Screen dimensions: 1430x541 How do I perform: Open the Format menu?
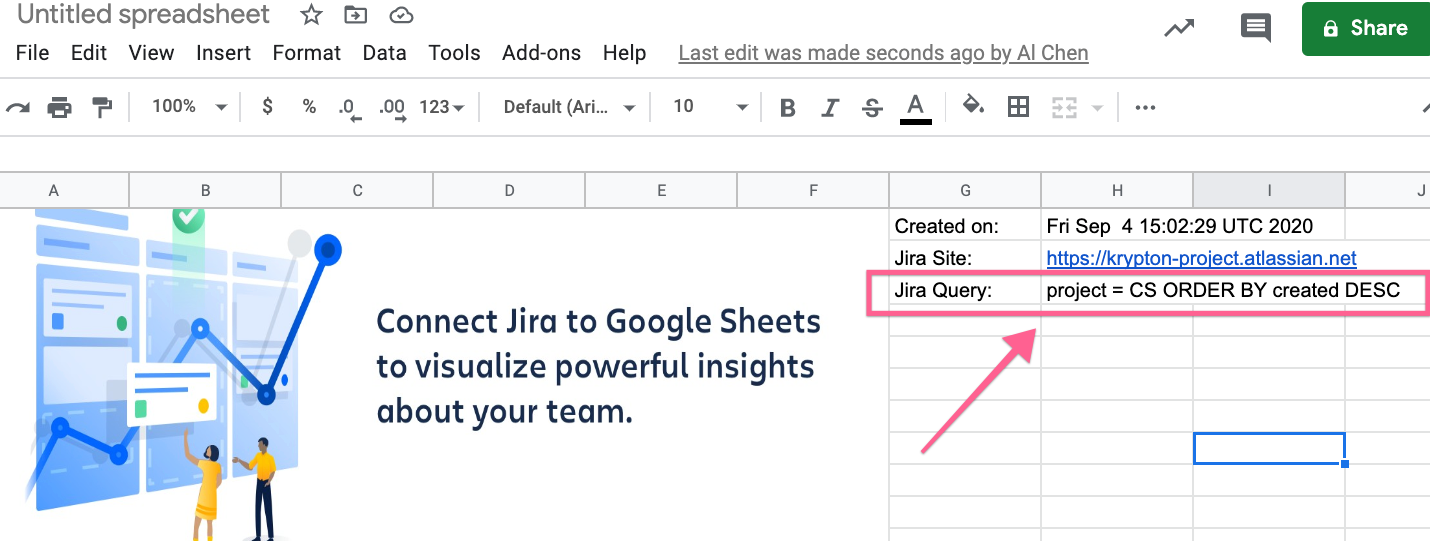point(306,53)
